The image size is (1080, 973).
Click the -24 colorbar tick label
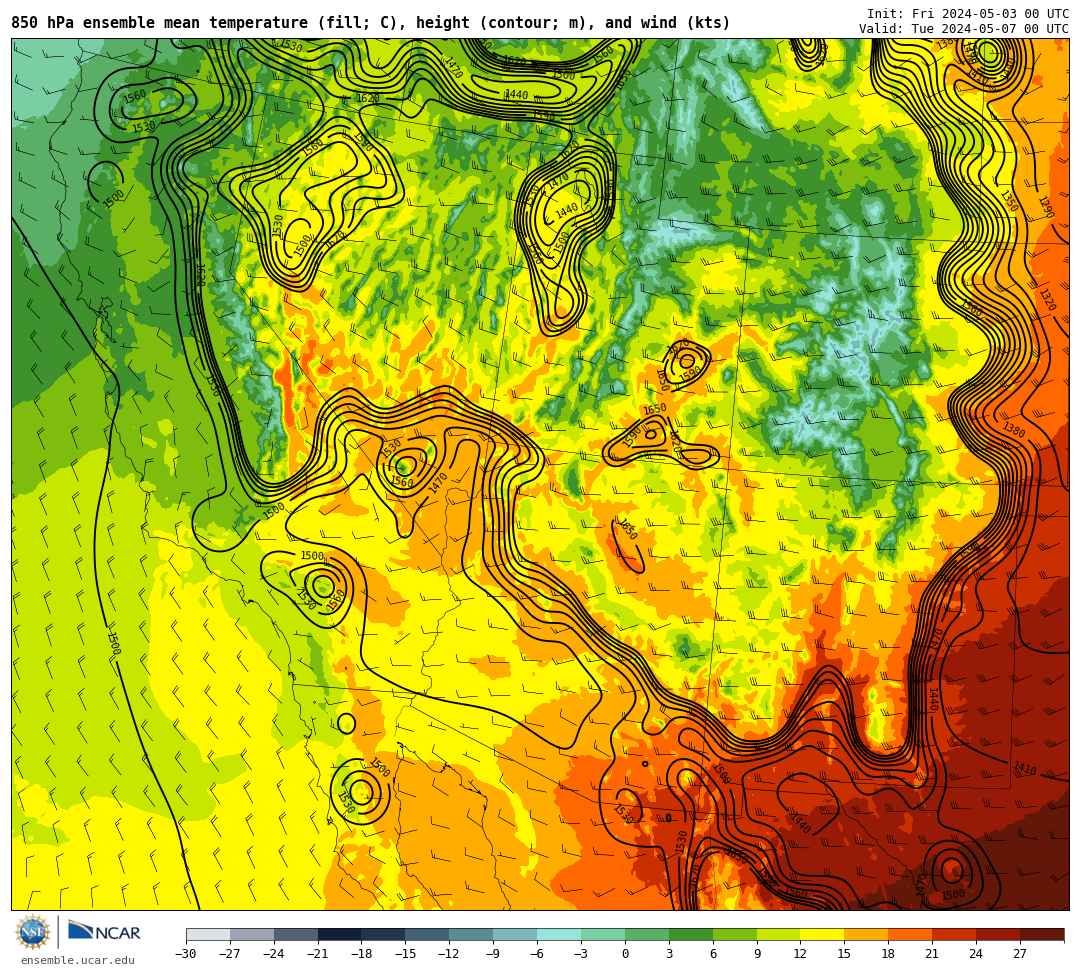274,954
